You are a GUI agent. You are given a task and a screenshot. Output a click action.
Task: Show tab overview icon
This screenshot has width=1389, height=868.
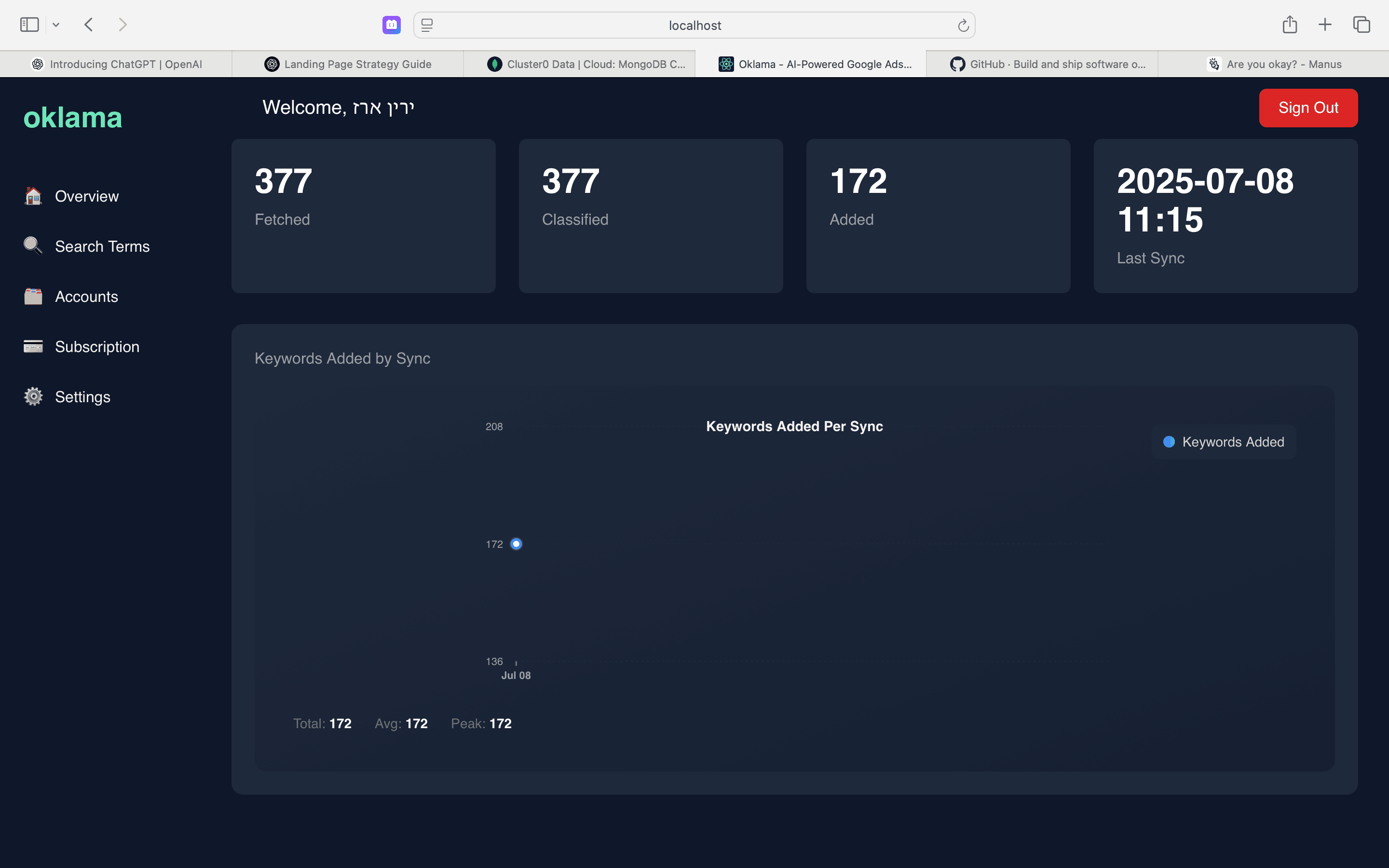coord(1362,25)
